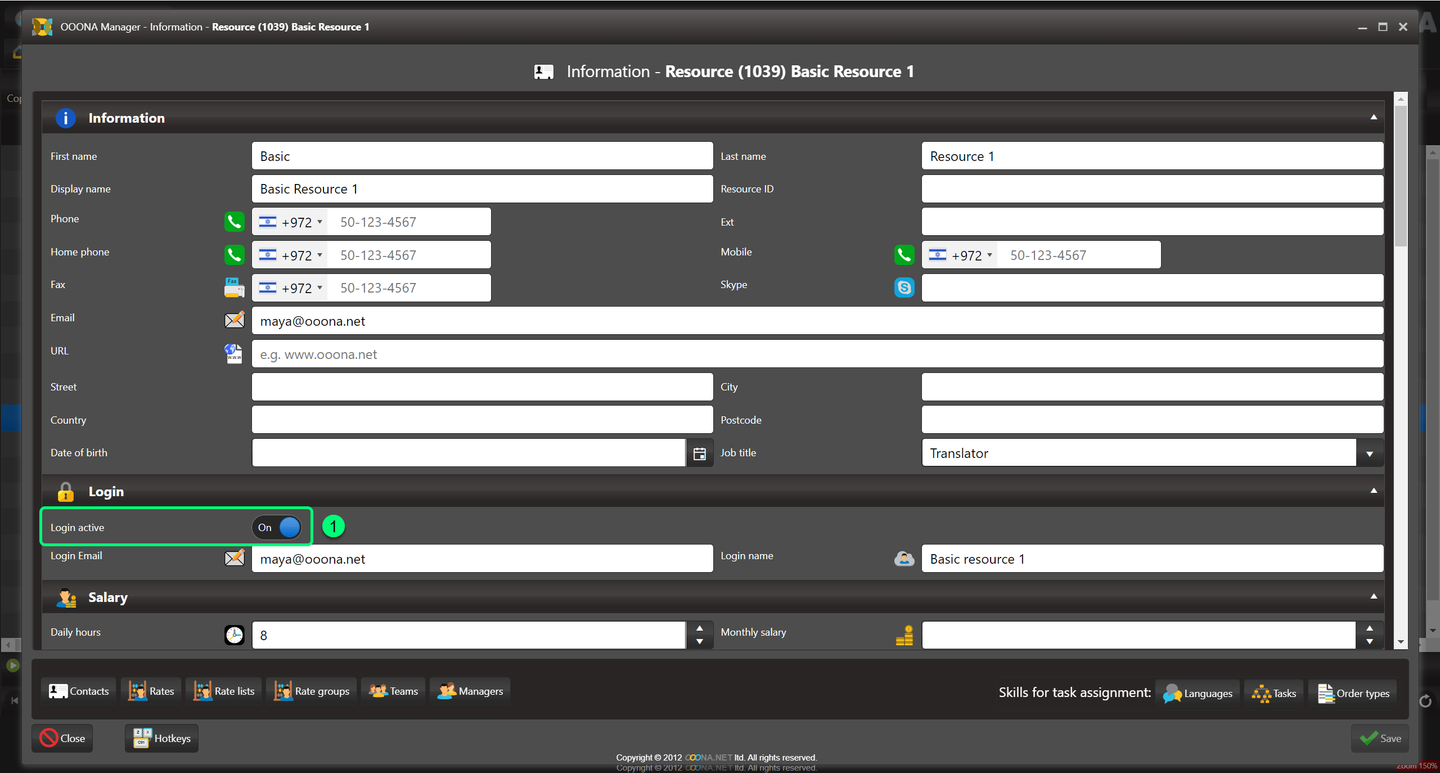Click the Skype icon

pyautogui.click(x=904, y=288)
